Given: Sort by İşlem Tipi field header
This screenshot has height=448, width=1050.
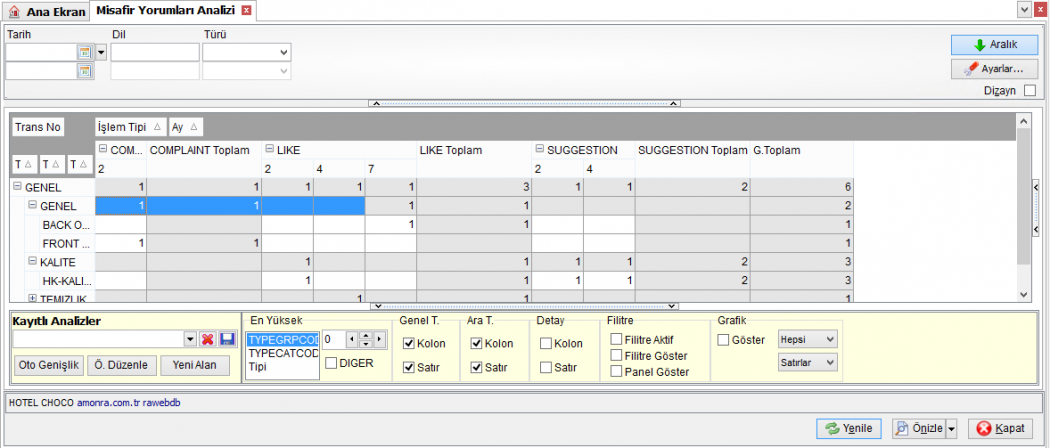Looking at the screenshot, I should (x=131, y=127).
